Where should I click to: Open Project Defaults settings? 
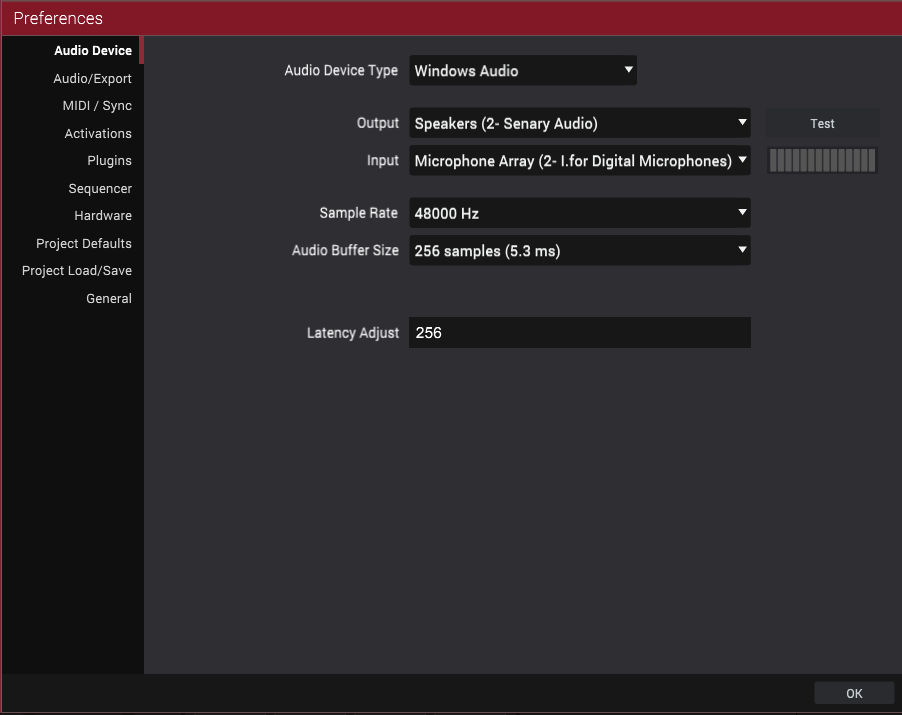click(84, 243)
